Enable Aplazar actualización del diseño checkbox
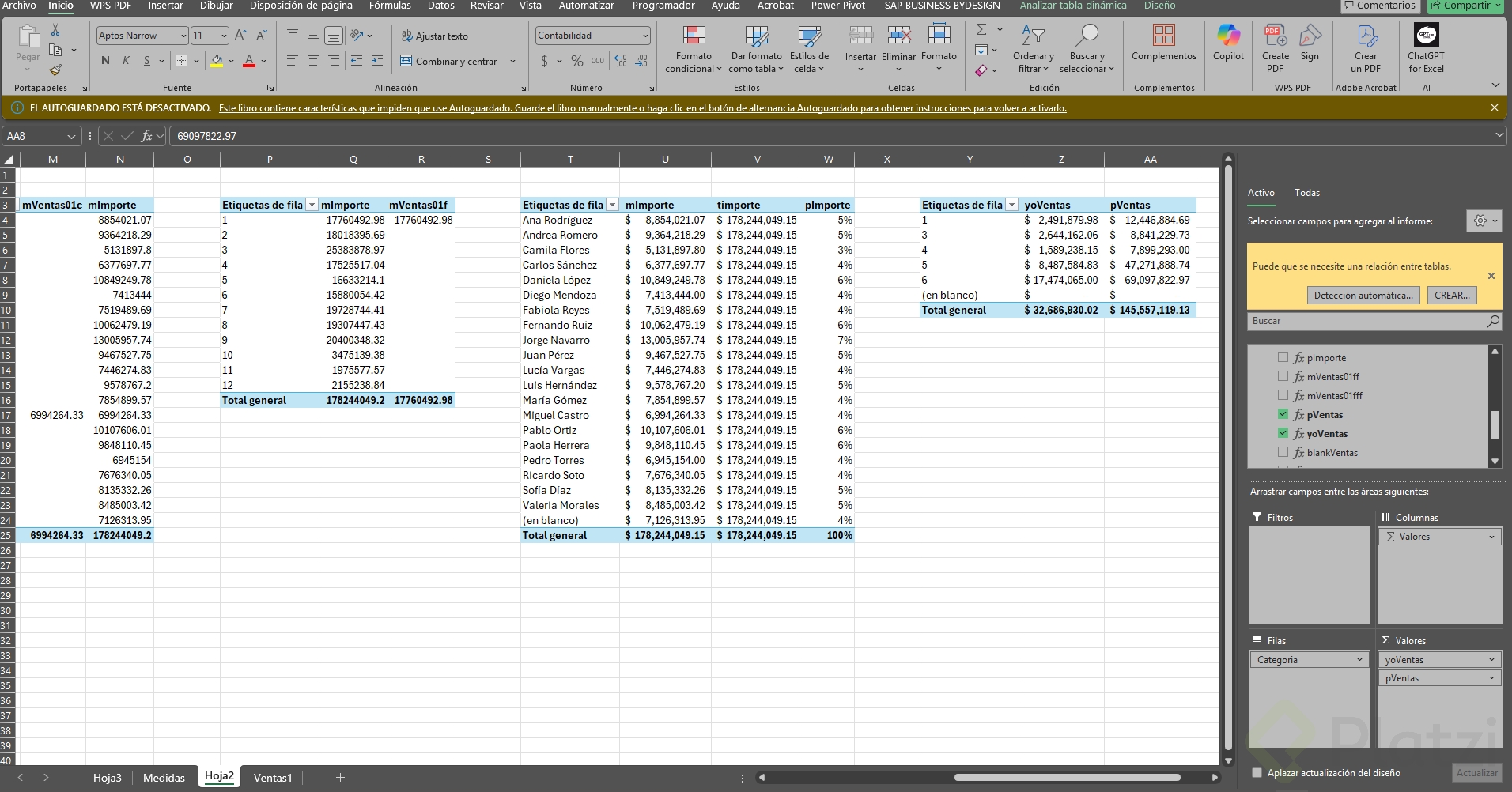This screenshot has height=792, width=1512. click(1257, 773)
